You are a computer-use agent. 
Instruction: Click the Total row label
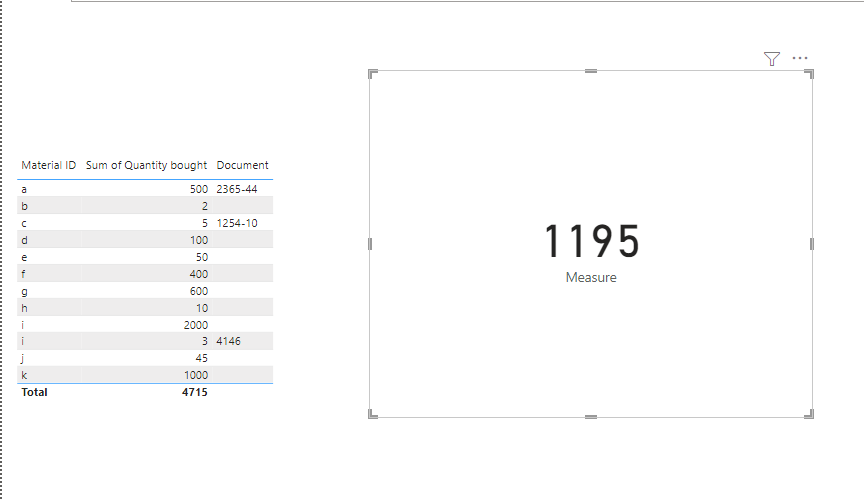[34, 393]
